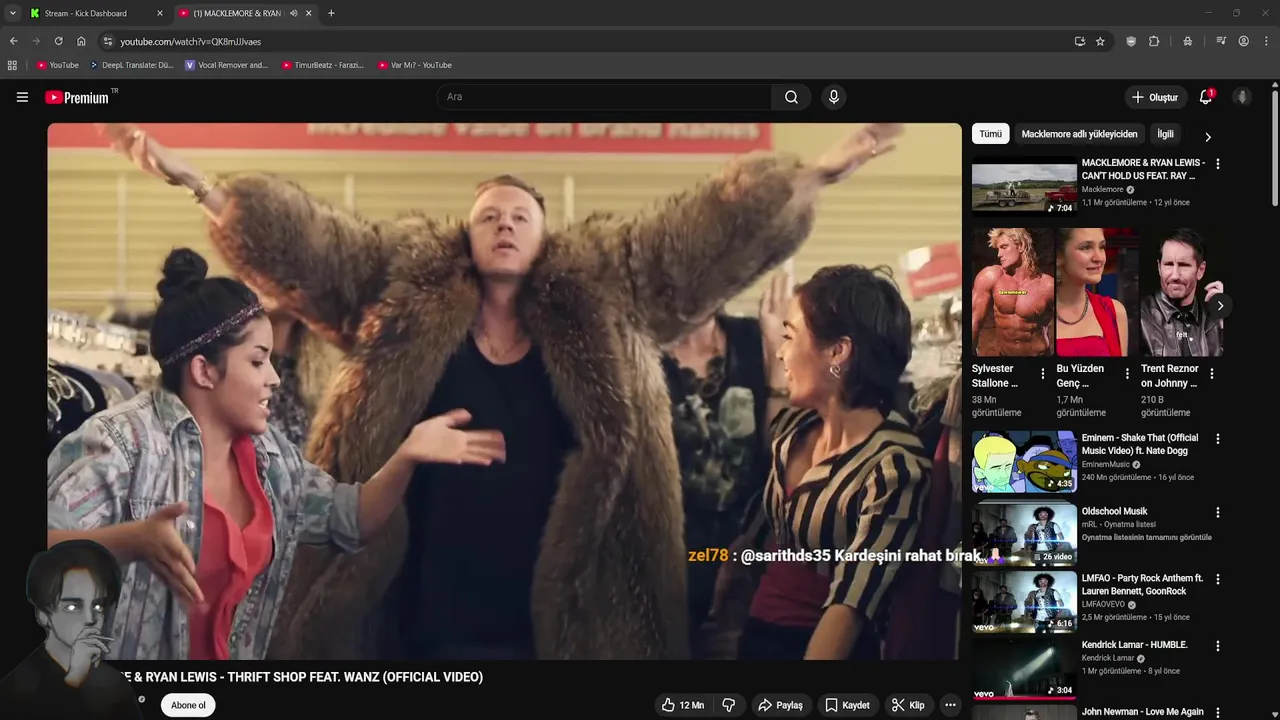Open Kendrick Lamar HUMBLE. video
This screenshot has width=1280, height=720.
coord(1024,669)
